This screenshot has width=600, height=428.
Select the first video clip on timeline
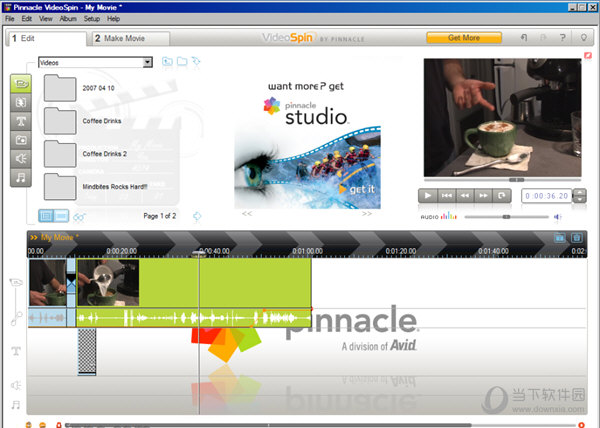click(47, 283)
